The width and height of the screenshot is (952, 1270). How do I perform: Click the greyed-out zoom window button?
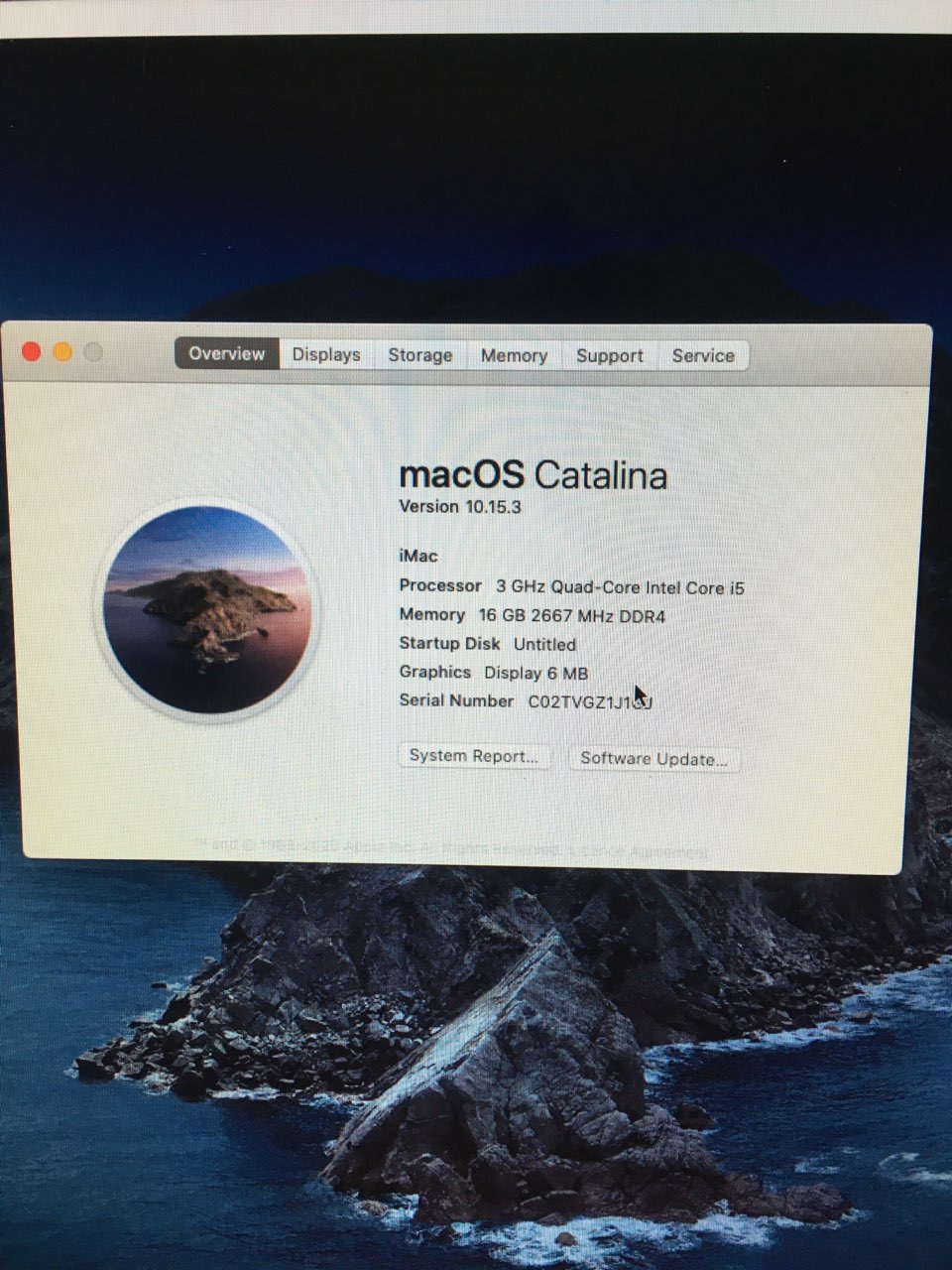pos(93,352)
